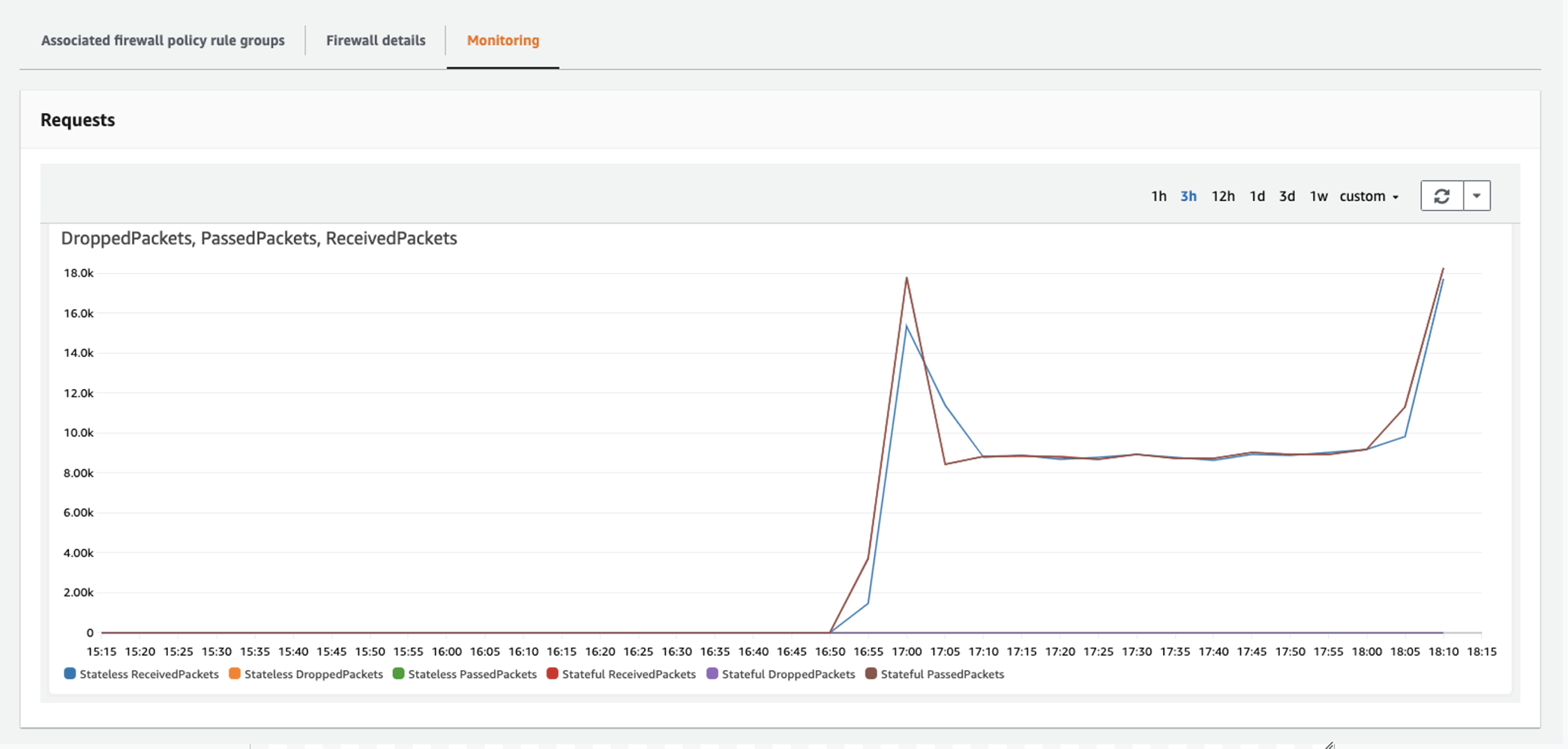Click the chart title DroppedPackets, PassedPackets, ReceivedPackets
Screen dimensions: 1568x749
[259, 238]
